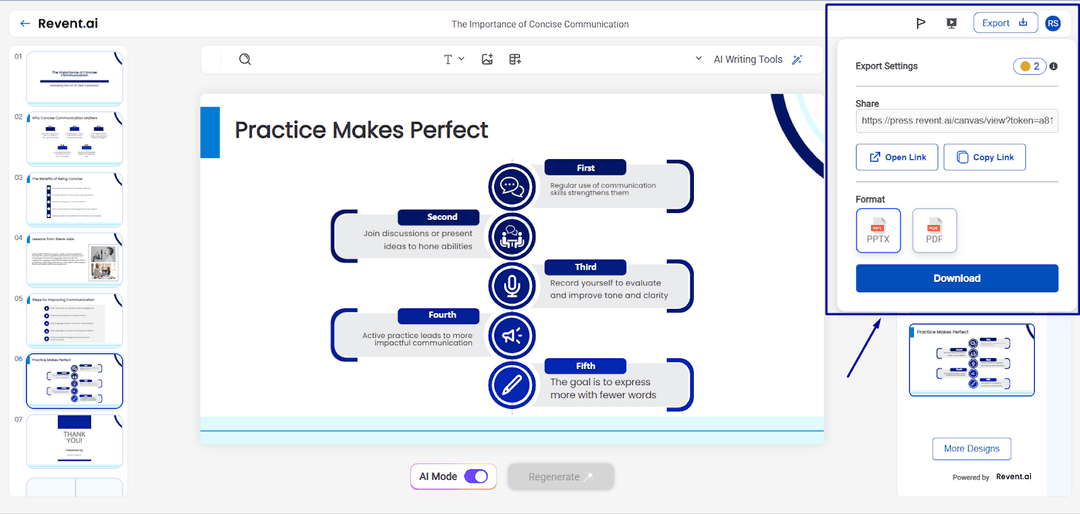Click the Open Link button
Screen dimensions: 1080x514
897,157
